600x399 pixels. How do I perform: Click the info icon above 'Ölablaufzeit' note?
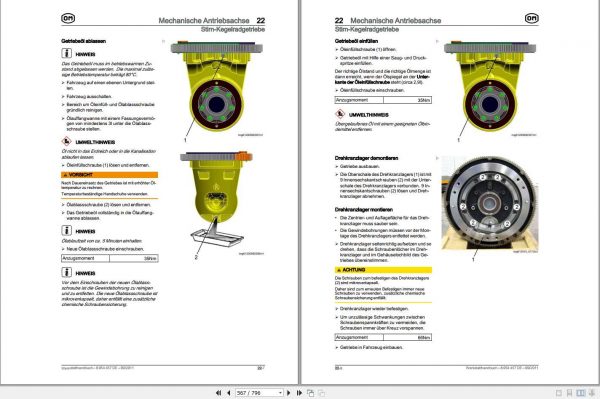tap(67, 230)
